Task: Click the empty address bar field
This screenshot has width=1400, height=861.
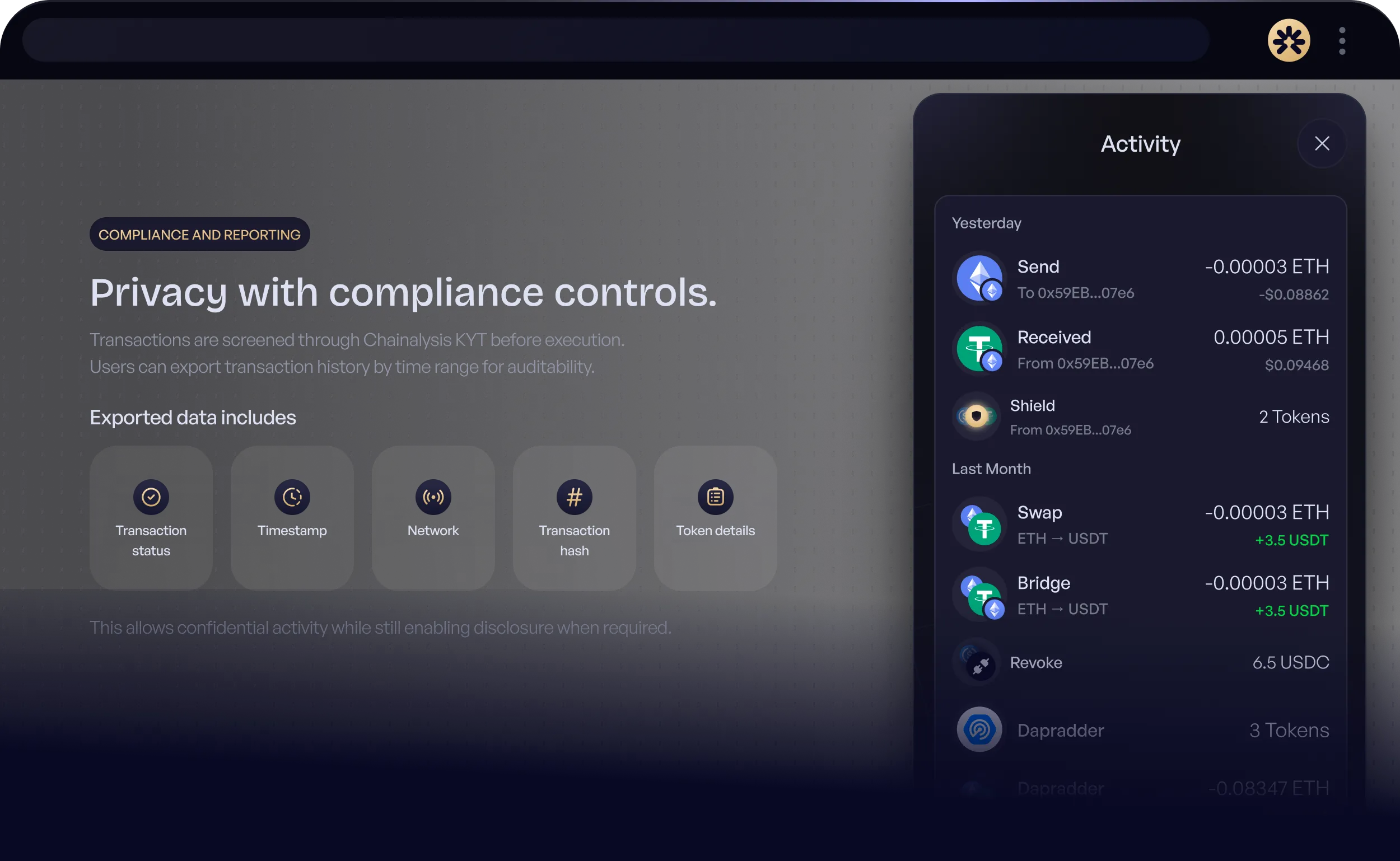Action: [x=615, y=40]
